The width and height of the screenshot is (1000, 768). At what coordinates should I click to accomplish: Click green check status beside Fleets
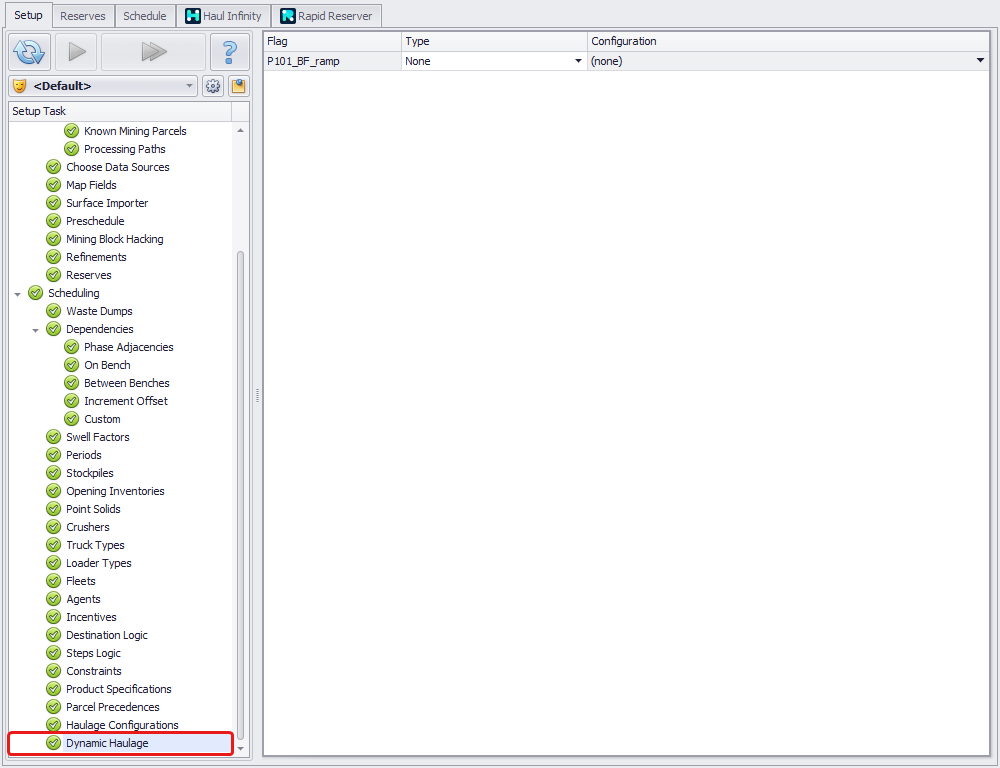(54, 581)
